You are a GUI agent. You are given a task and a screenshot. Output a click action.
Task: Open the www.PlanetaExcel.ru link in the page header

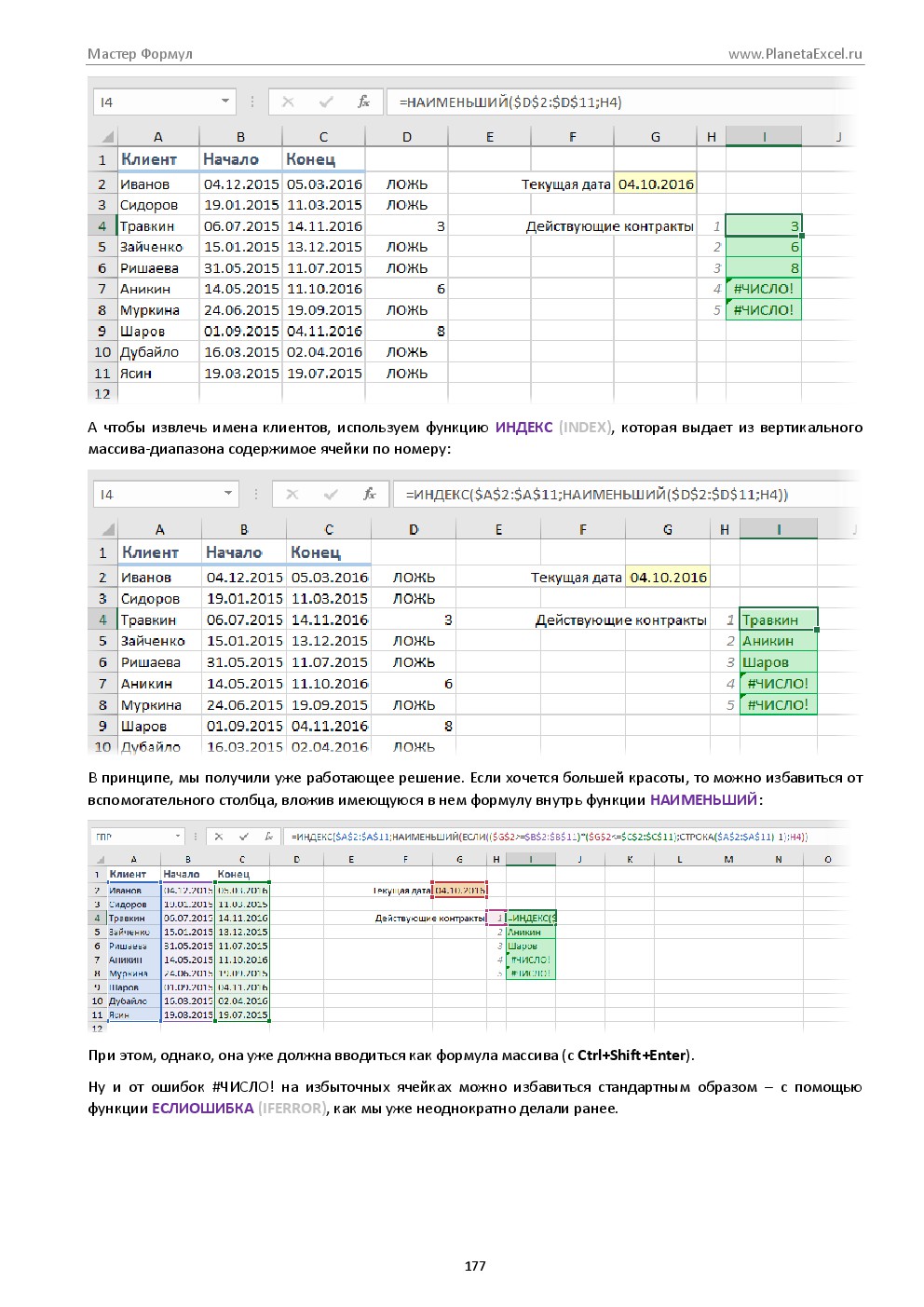pos(795,54)
